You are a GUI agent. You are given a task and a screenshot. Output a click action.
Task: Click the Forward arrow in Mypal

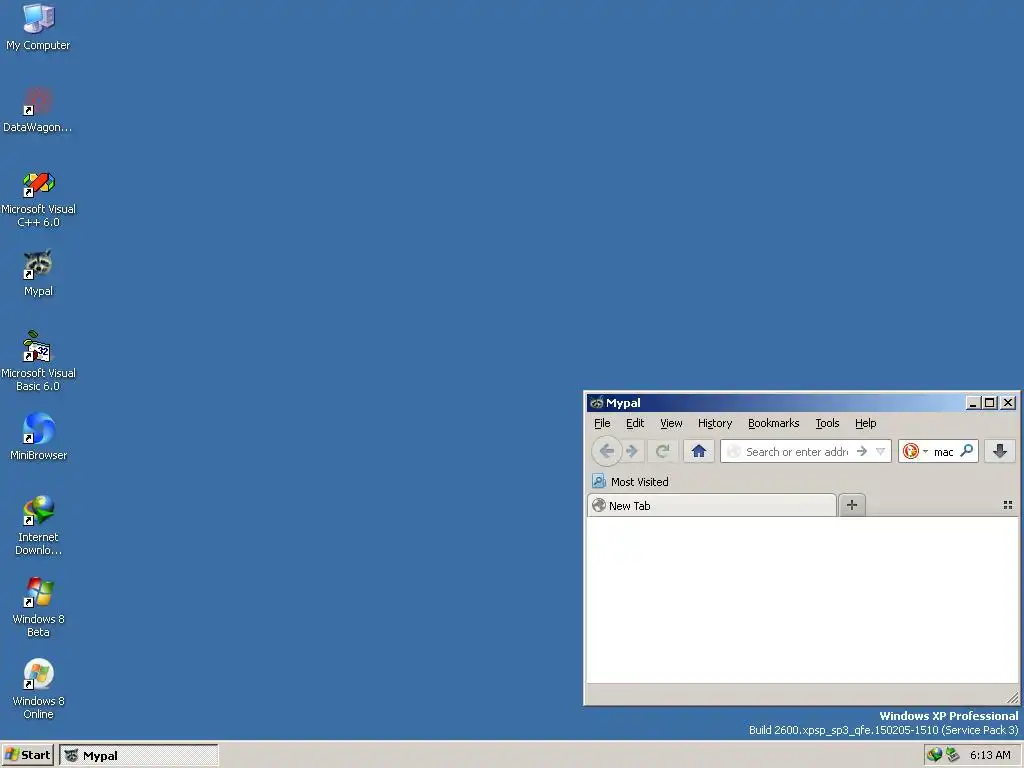pyautogui.click(x=632, y=451)
